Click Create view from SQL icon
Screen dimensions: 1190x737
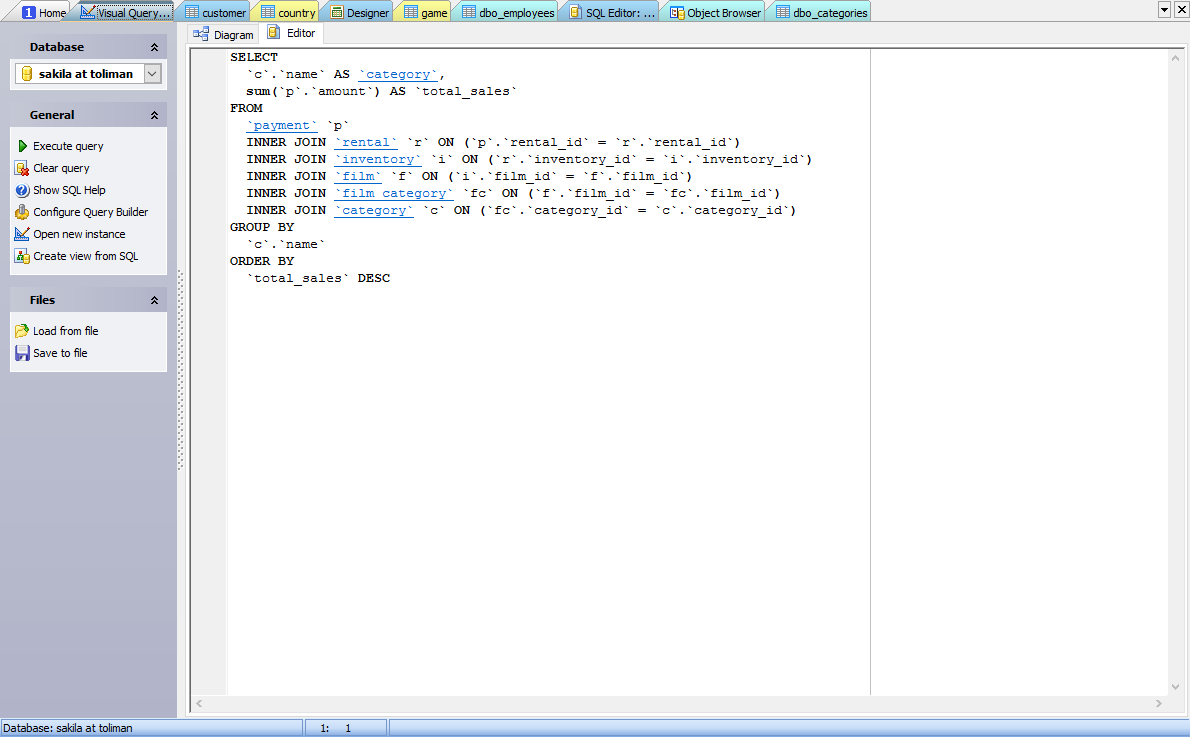click(22, 256)
